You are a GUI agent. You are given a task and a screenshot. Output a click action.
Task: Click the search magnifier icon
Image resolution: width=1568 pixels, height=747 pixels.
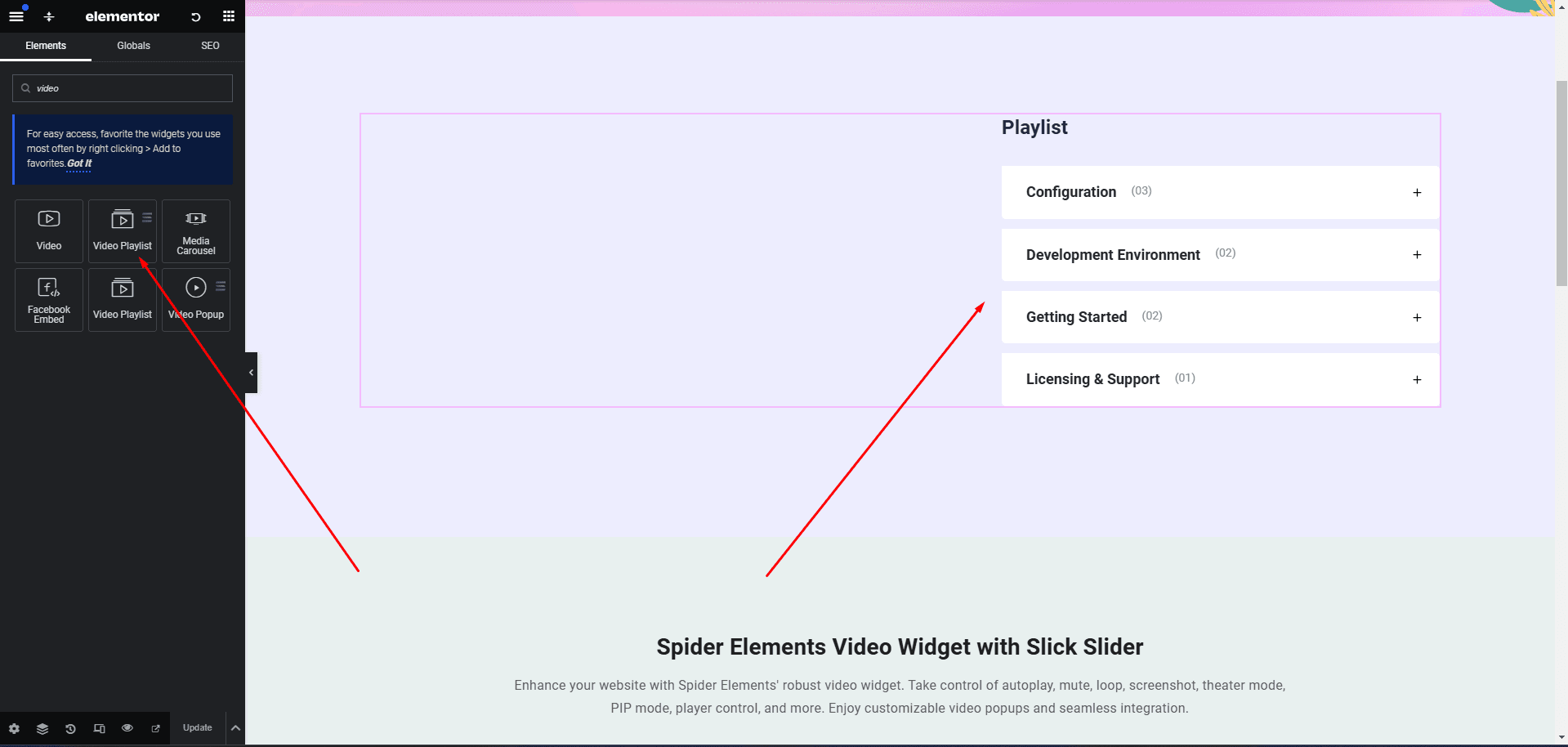[26, 88]
